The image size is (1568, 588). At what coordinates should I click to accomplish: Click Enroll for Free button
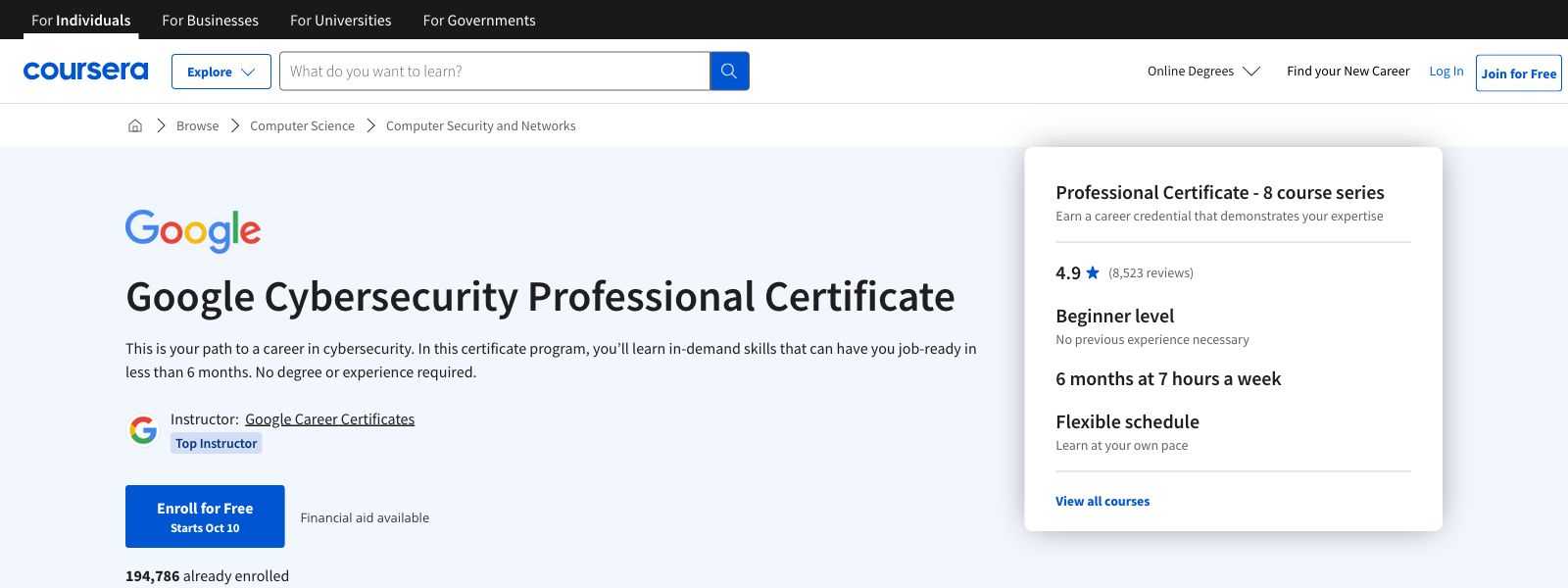(205, 516)
